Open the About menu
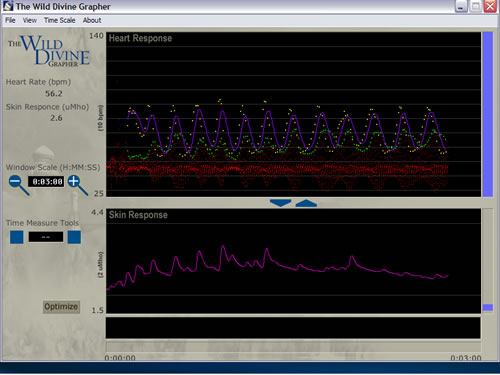The width and height of the screenshot is (500, 375). (x=92, y=20)
